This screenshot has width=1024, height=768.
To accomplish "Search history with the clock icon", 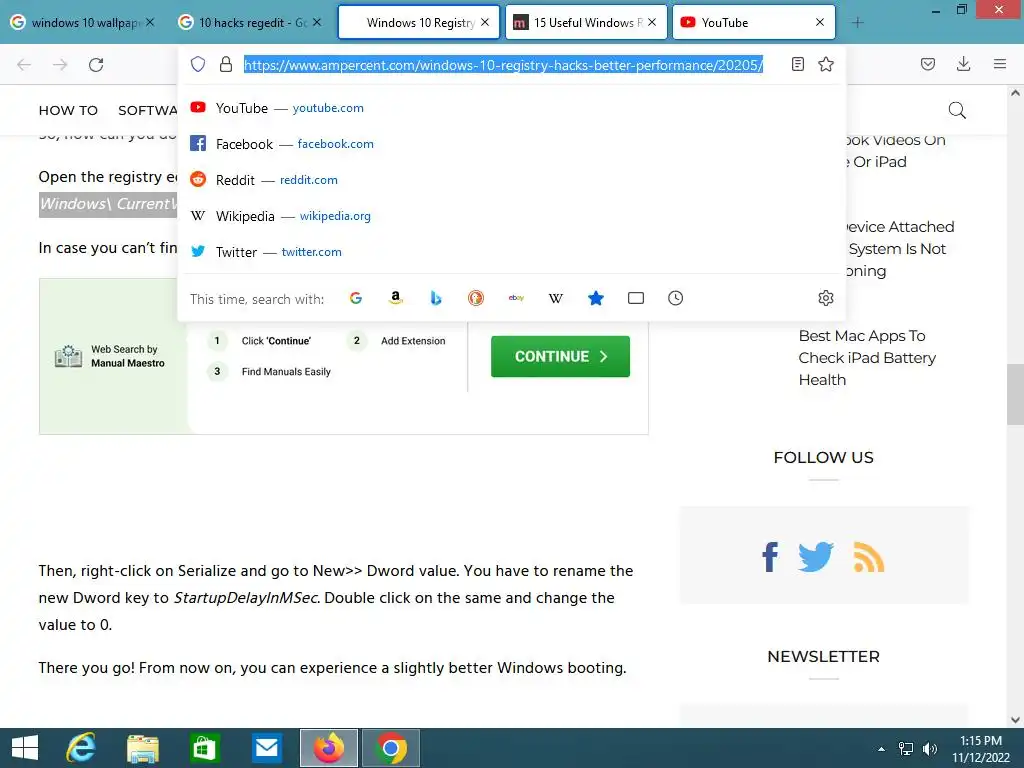I will (x=675, y=298).
